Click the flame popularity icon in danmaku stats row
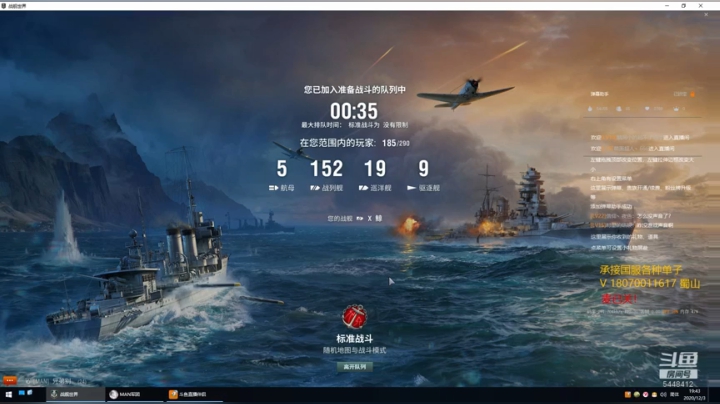 click(x=590, y=109)
